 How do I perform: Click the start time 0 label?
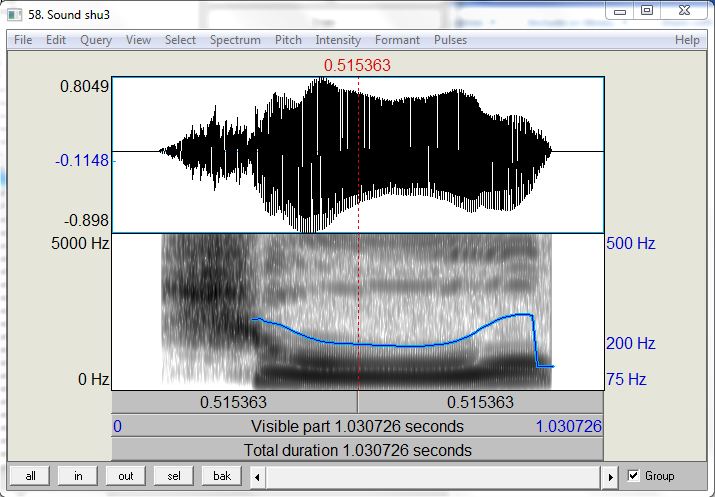click(x=118, y=426)
